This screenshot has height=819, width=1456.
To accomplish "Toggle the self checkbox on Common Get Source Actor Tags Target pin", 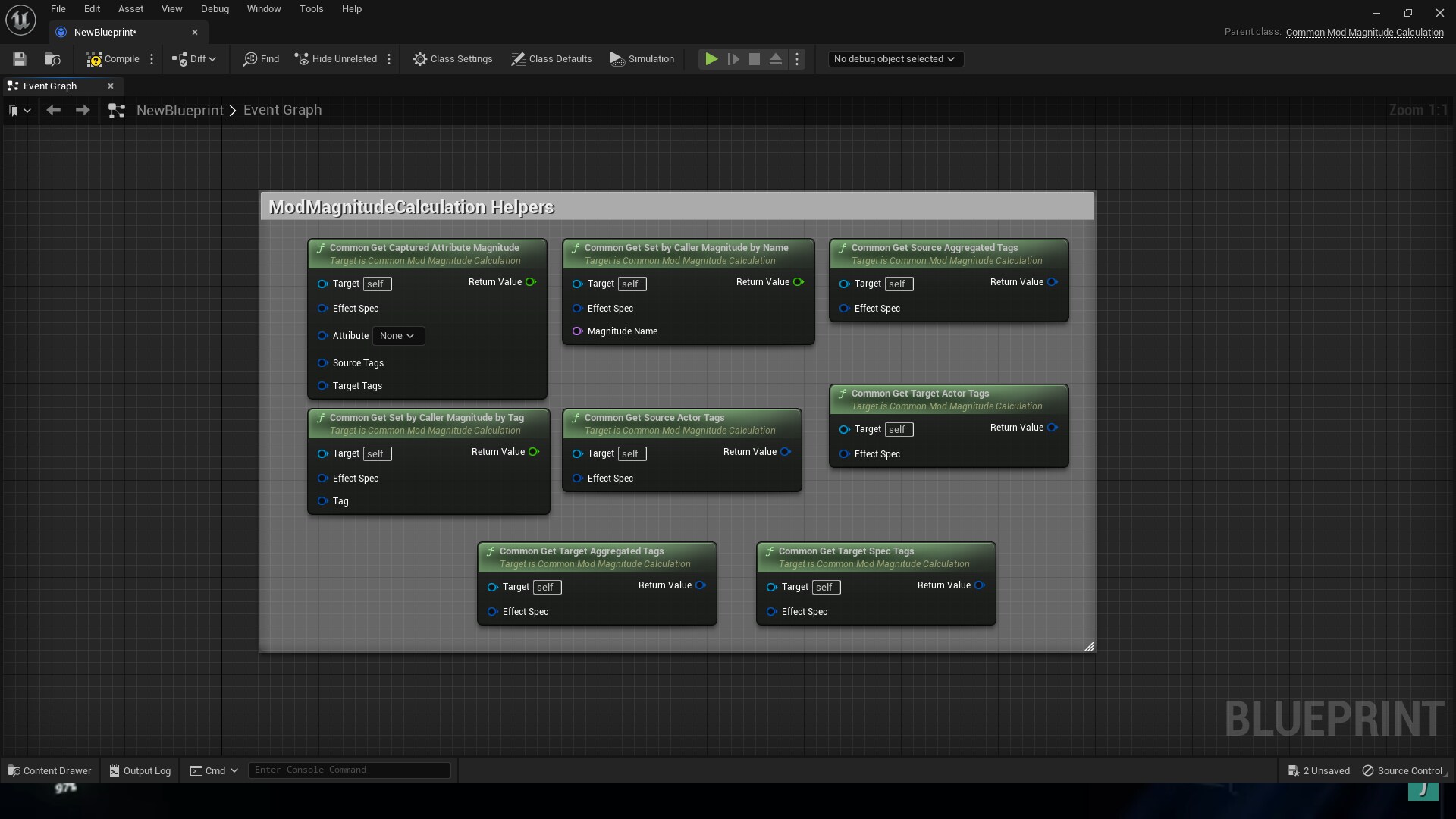I will pos(632,453).
